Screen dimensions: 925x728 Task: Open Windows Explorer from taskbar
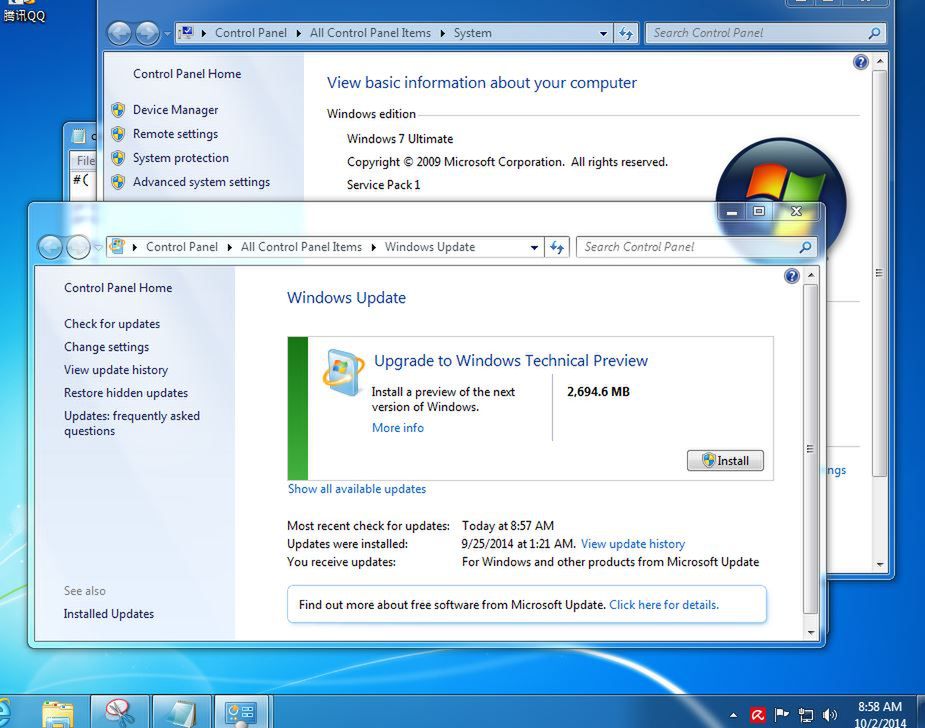pos(58,712)
